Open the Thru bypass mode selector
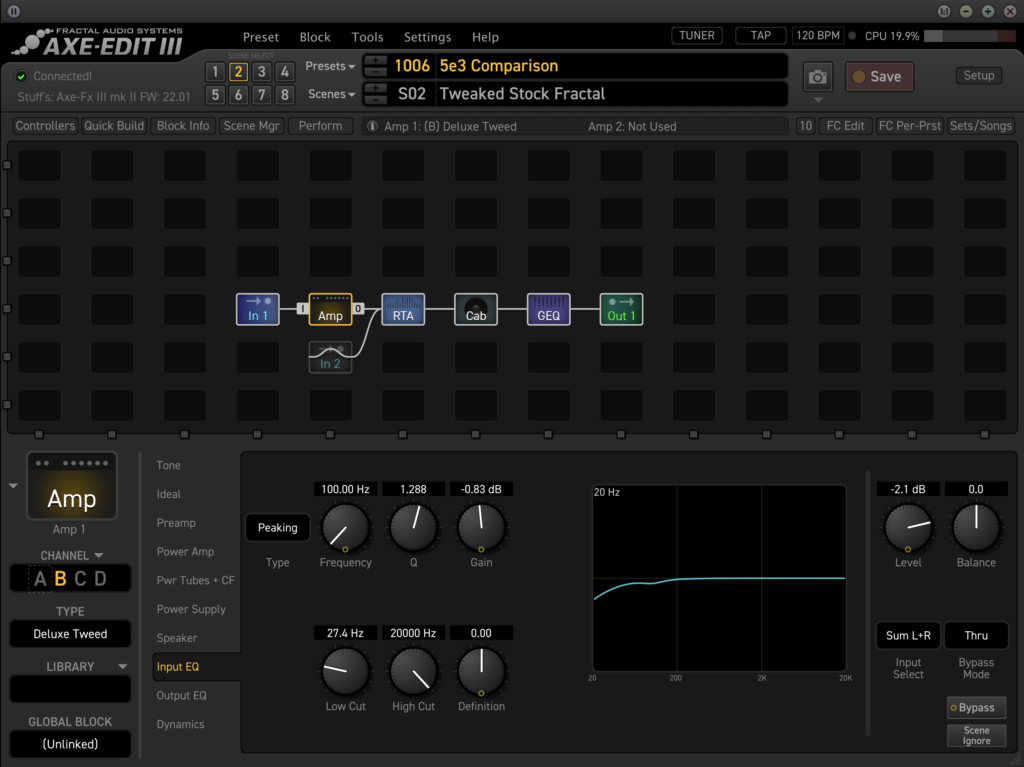This screenshot has height=767, width=1024. (976, 636)
